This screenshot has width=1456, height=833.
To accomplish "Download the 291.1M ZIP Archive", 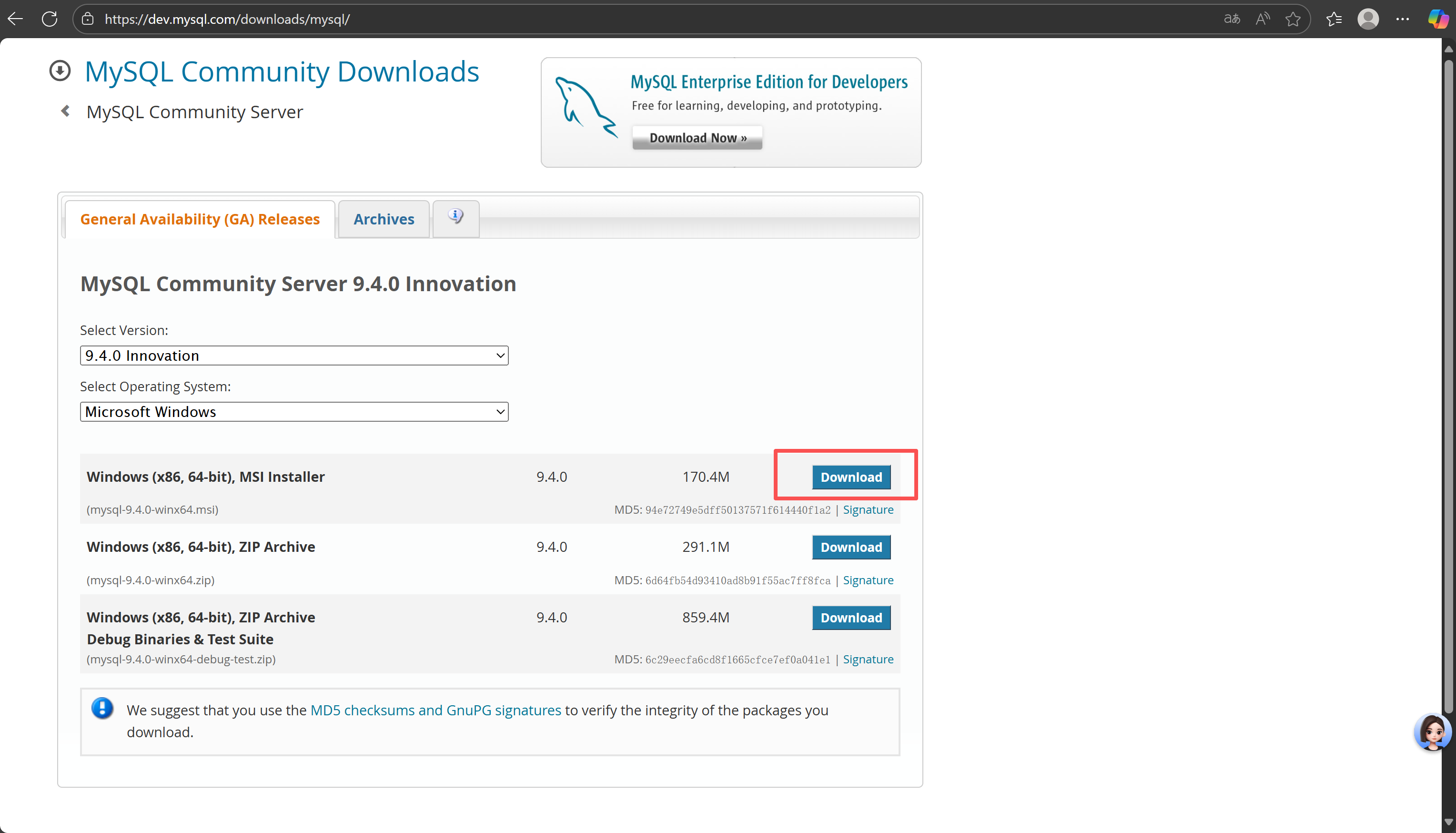I will click(x=851, y=547).
